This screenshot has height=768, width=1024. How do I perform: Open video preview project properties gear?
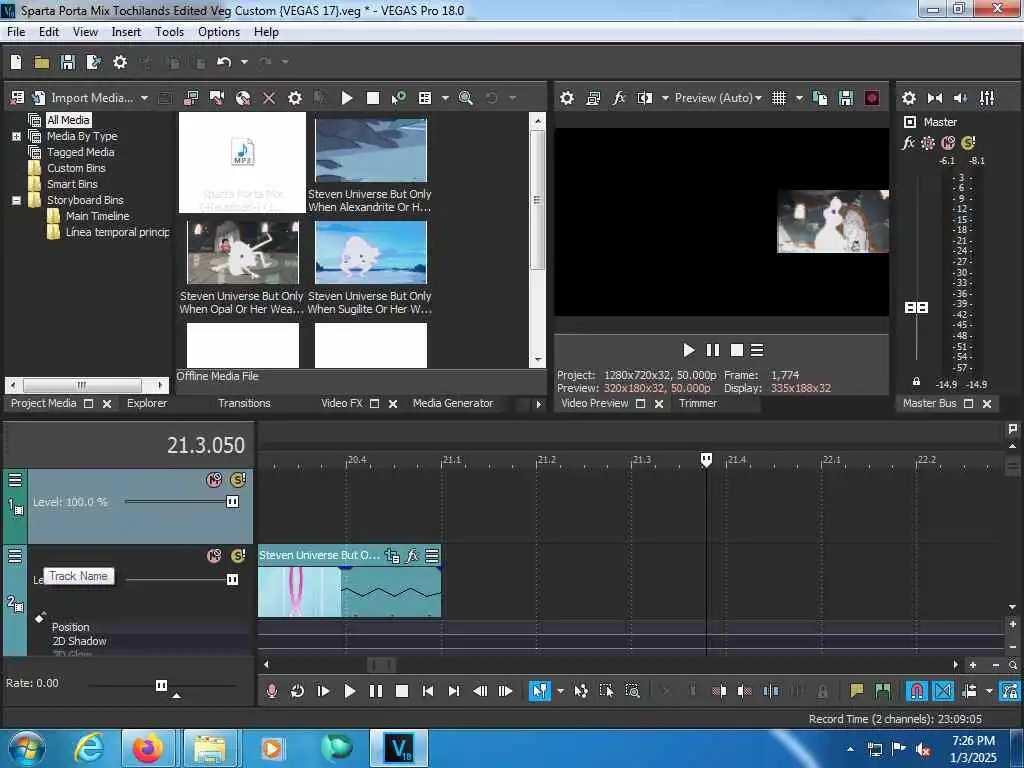click(567, 98)
